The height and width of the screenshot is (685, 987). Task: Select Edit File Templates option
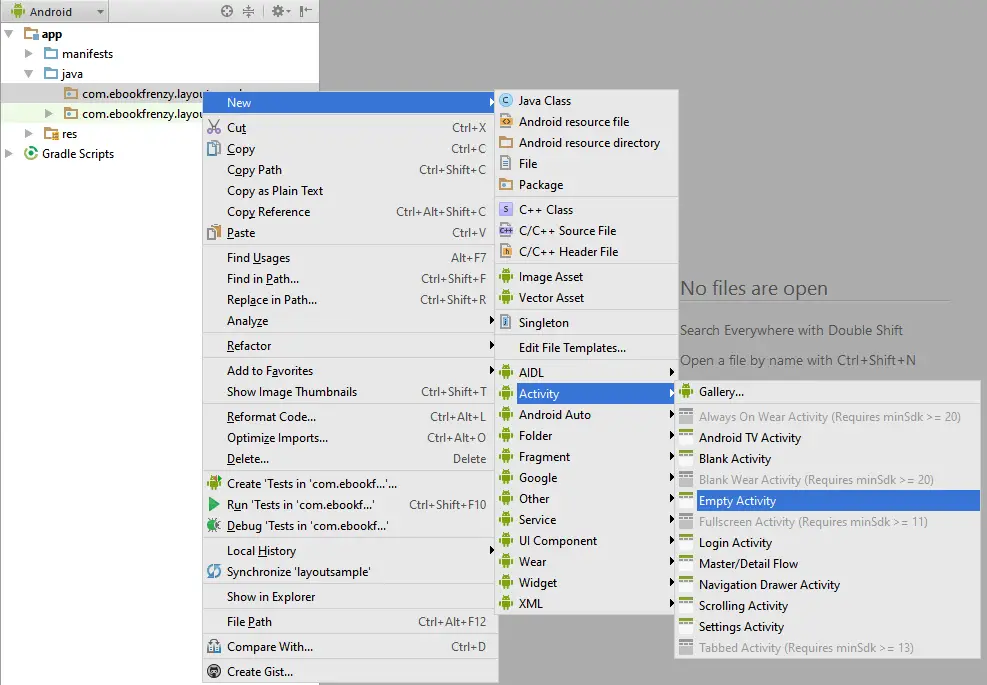coord(572,348)
